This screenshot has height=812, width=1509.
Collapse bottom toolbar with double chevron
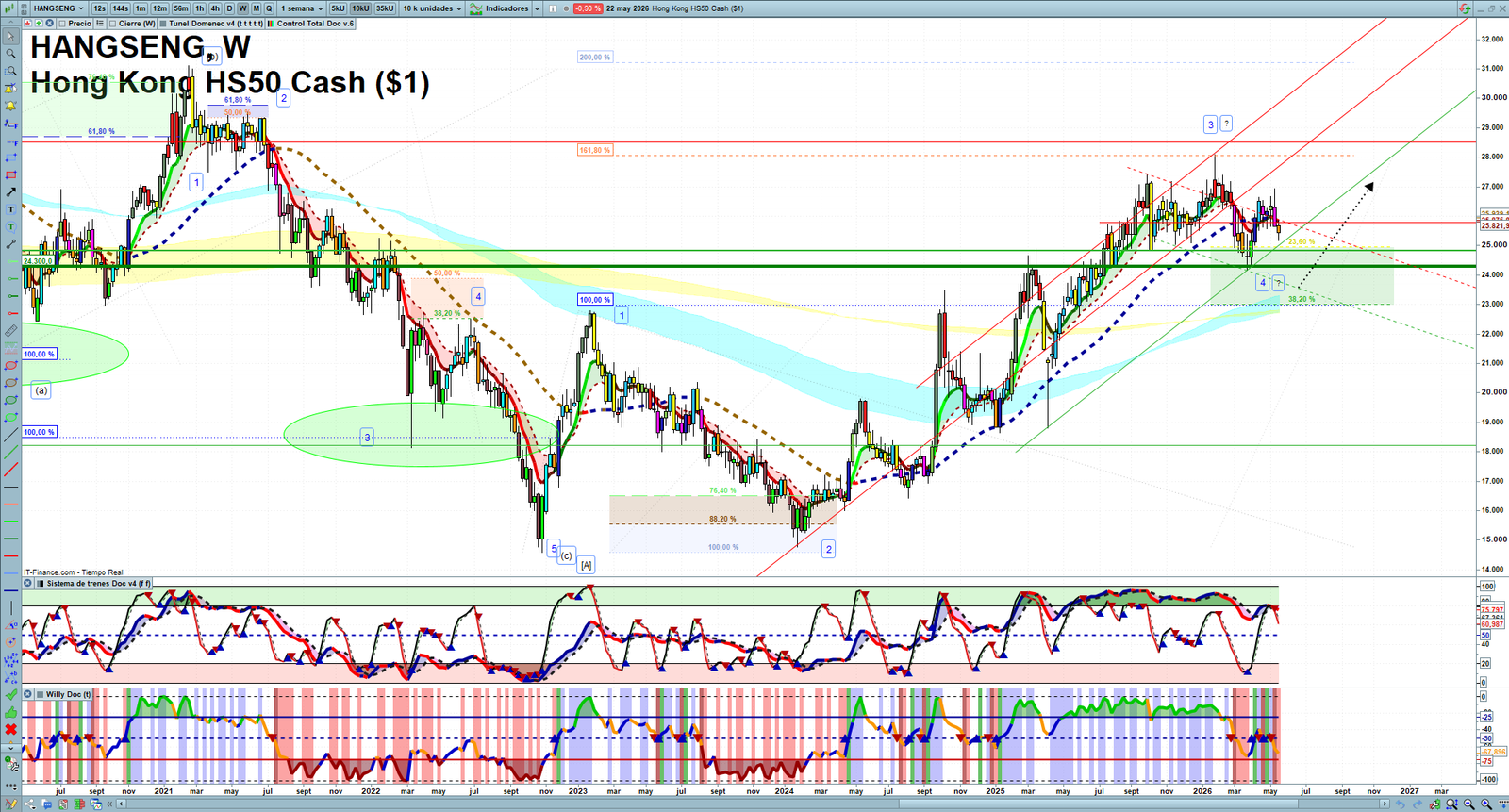109,804
